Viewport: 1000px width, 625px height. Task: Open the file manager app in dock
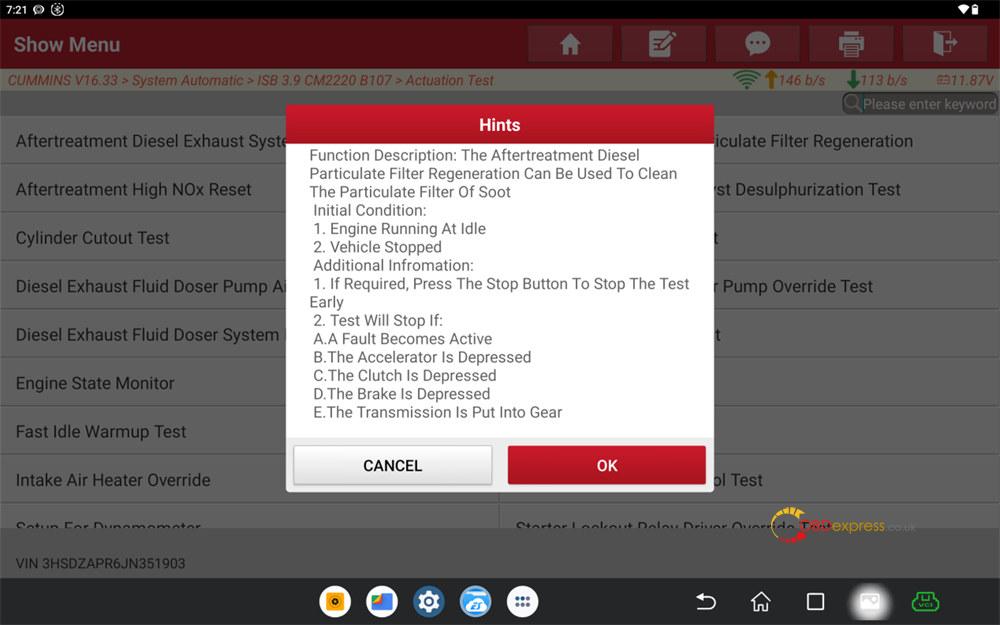[x=381, y=601]
